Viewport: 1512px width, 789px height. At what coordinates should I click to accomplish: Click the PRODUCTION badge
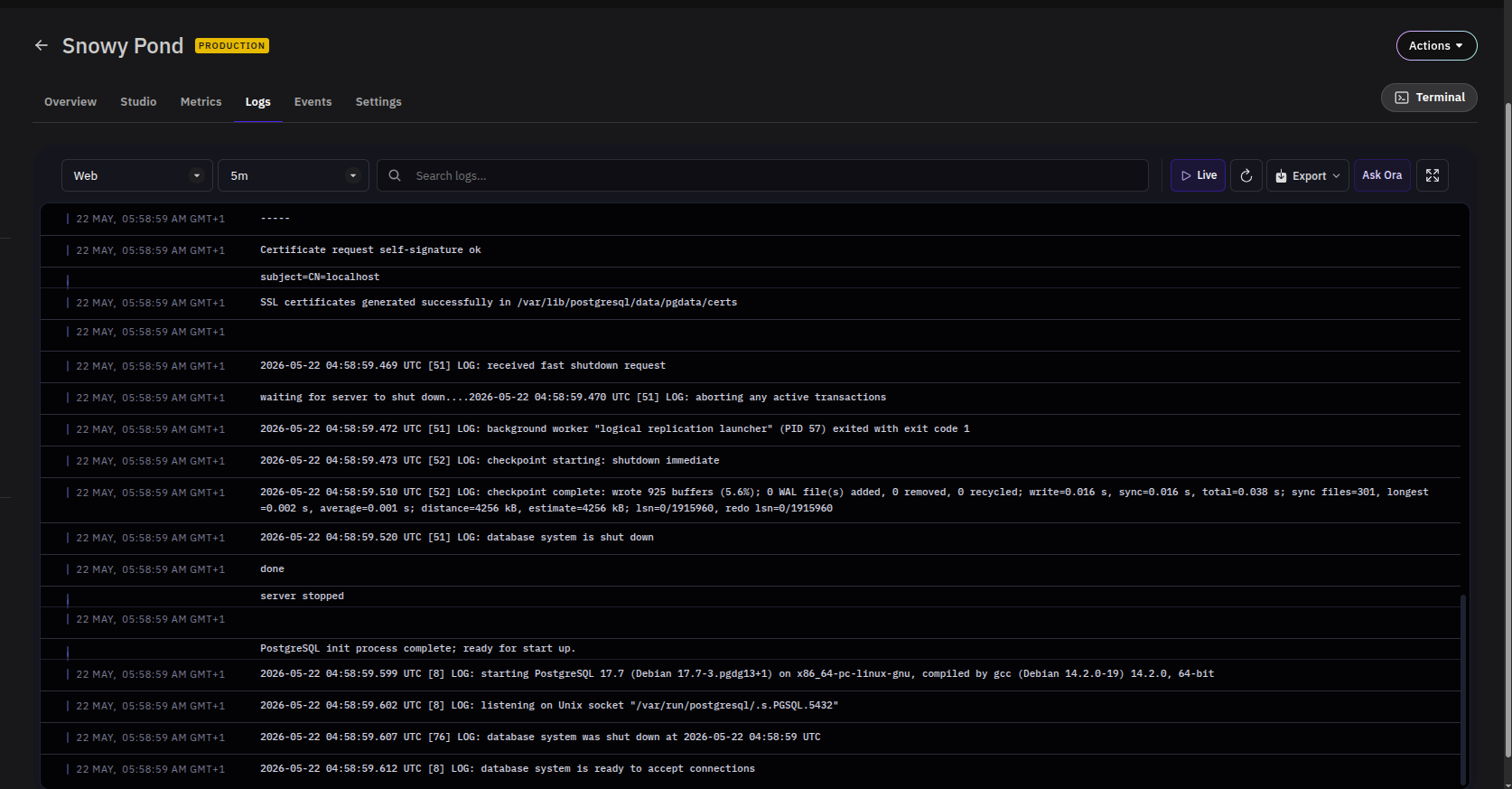232,45
